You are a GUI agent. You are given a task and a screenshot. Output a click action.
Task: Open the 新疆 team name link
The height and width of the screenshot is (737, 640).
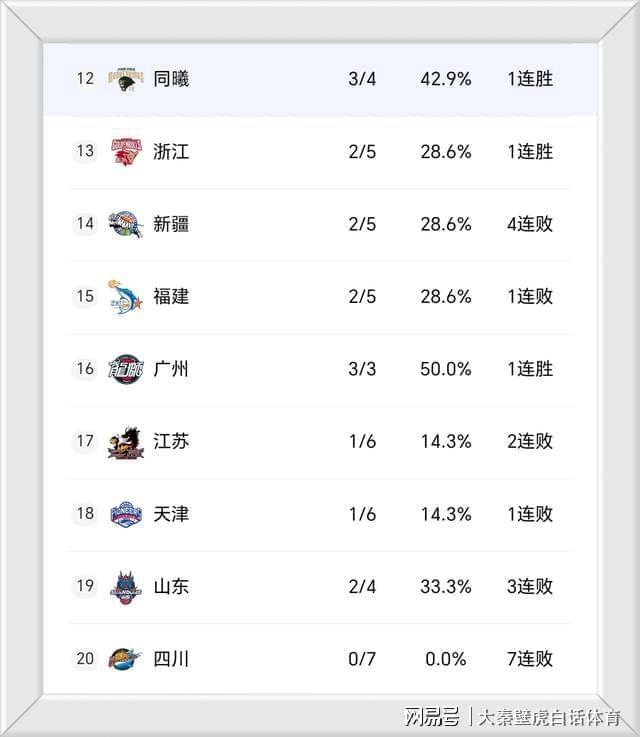point(171,224)
